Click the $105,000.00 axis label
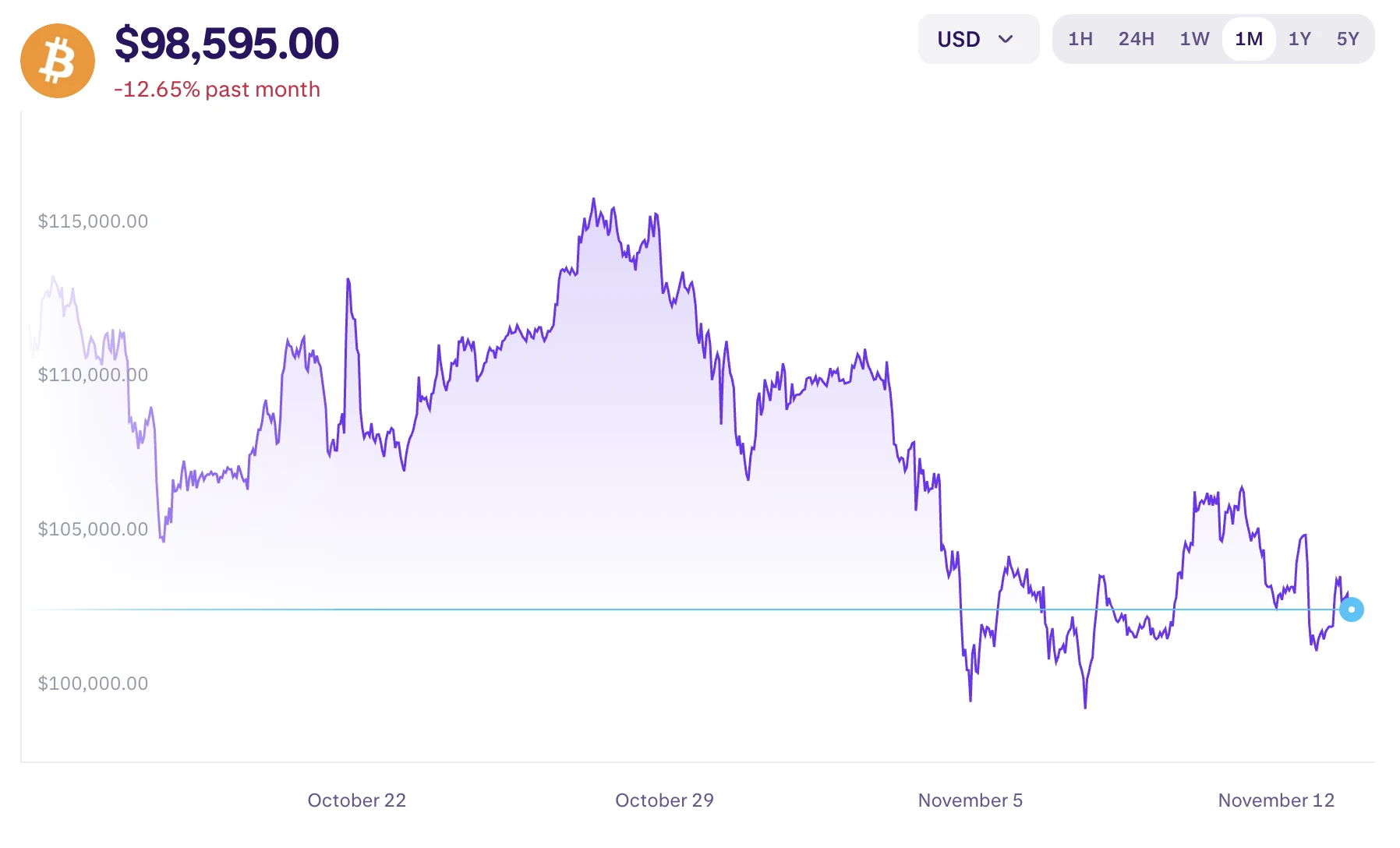The height and width of the screenshot is (848, 1400). (x=93, y=529)
